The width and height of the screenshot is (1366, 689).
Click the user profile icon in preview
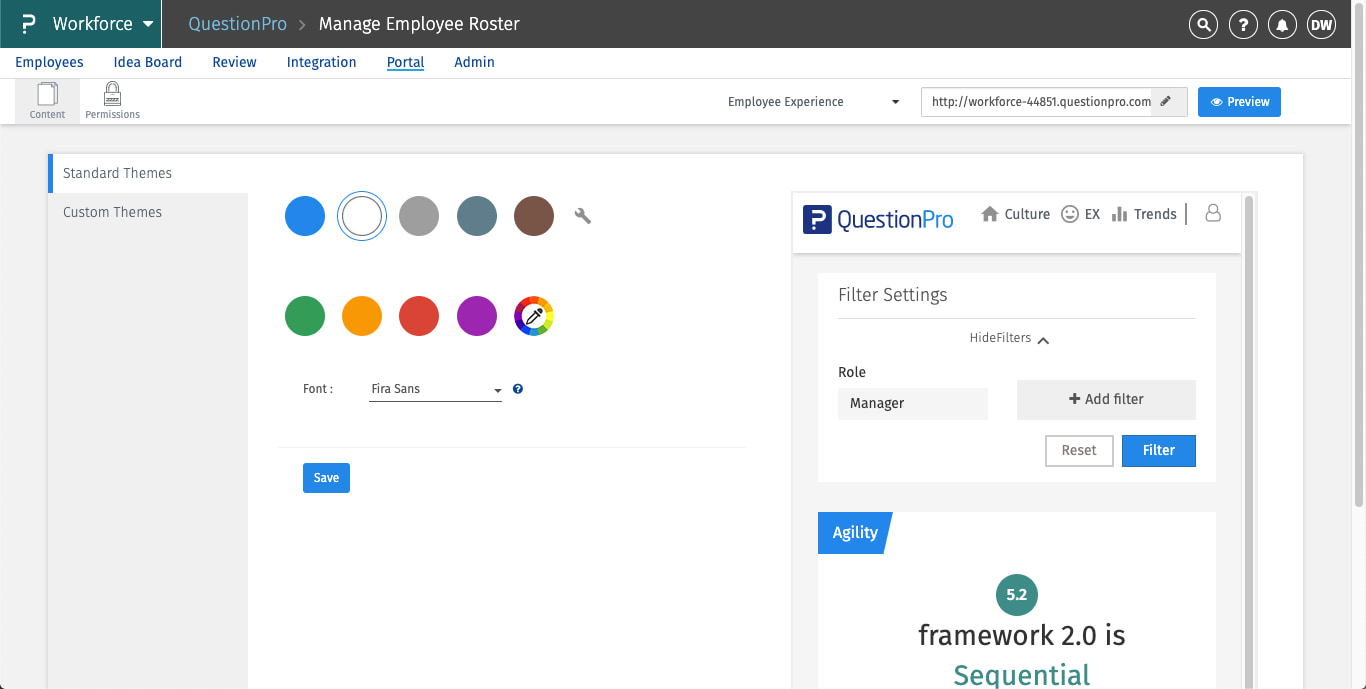(1213, 213)
